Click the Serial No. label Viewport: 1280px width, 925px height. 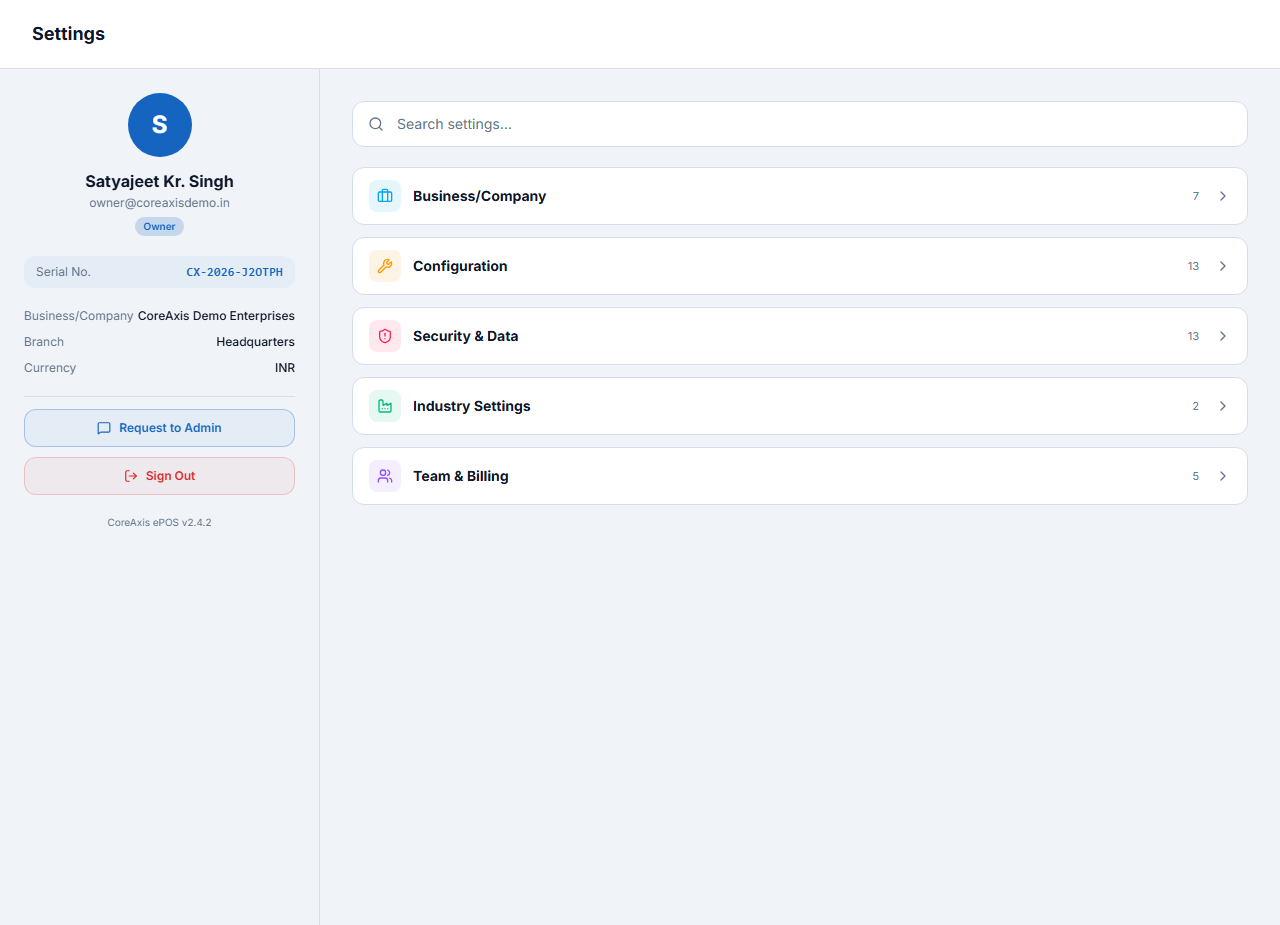click(x=63, y=272)
